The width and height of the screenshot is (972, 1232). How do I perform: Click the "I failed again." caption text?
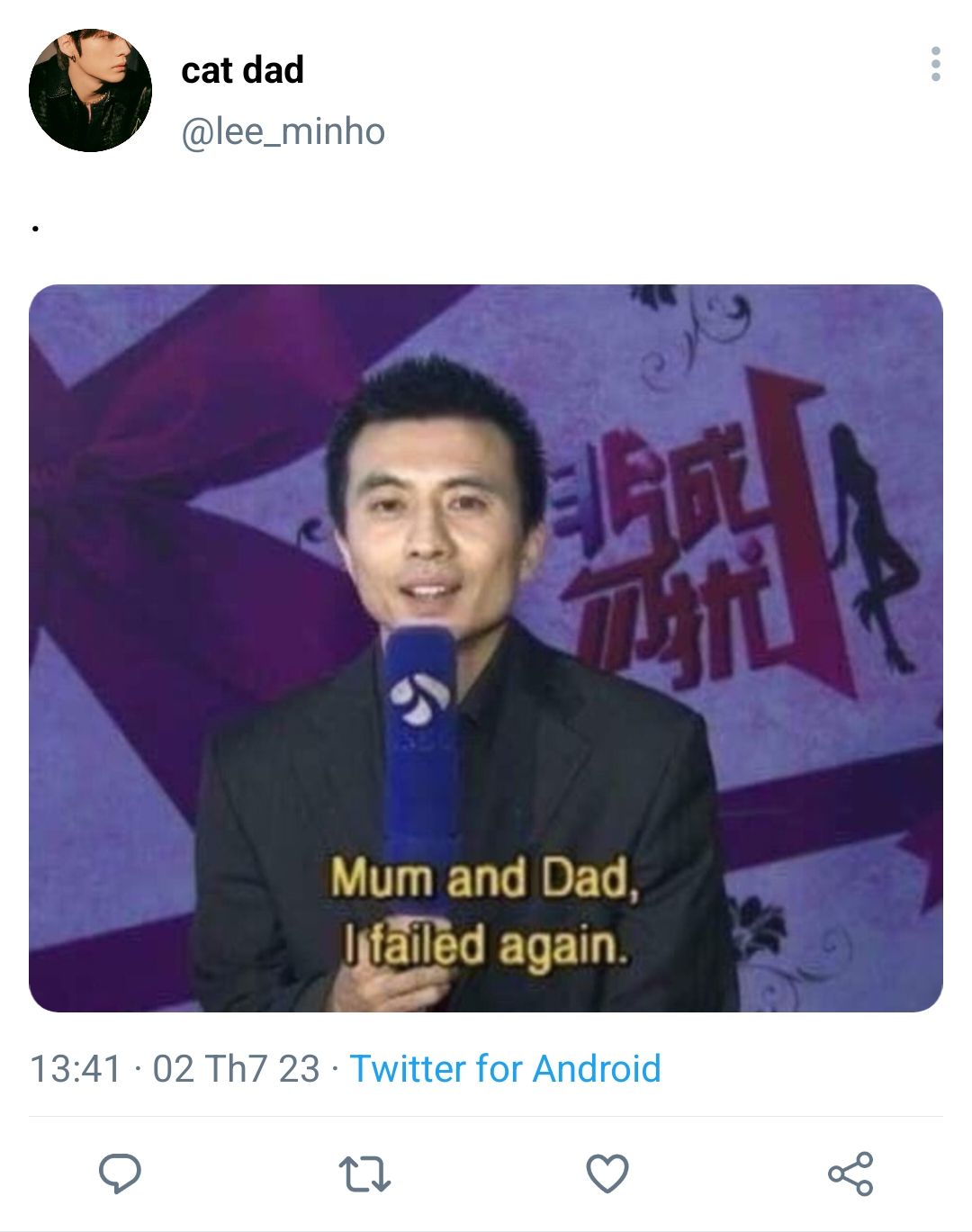(484, 946)
